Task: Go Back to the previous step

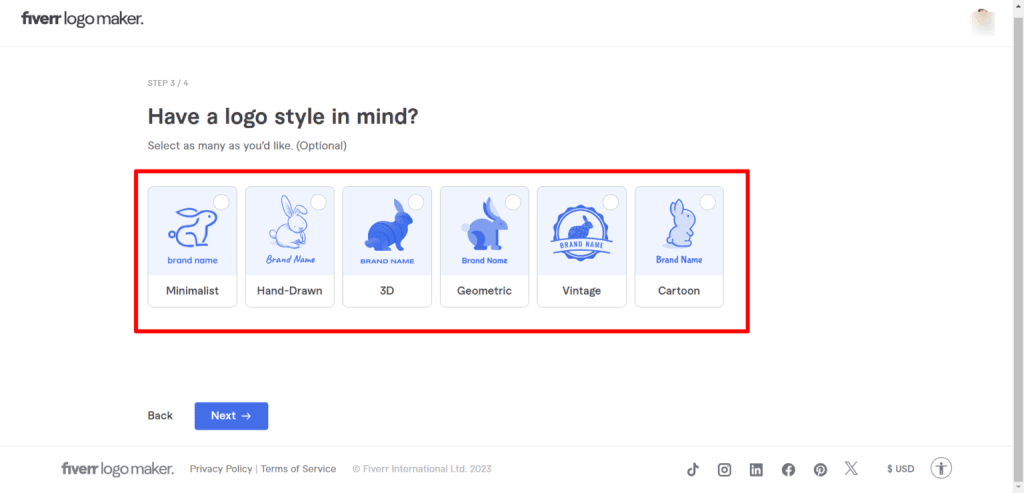Action: [160, 416]
